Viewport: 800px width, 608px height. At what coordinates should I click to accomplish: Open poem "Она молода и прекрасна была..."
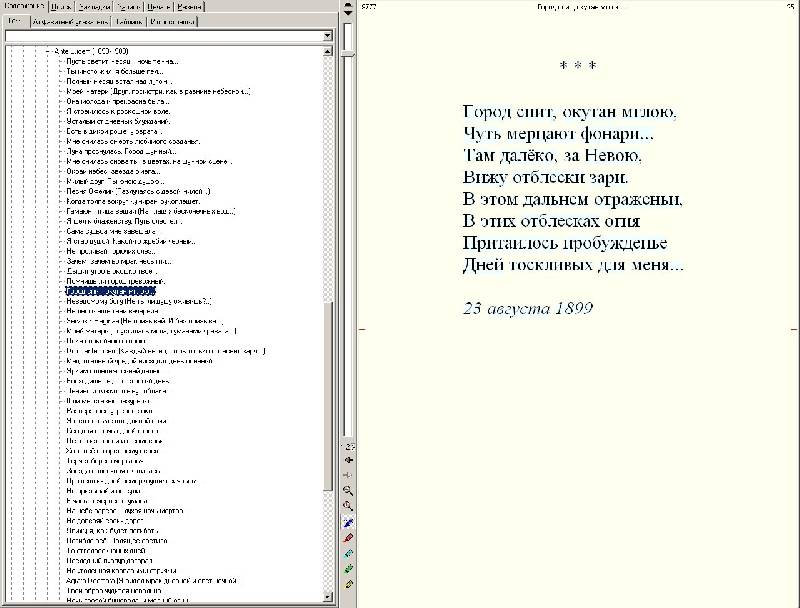[x=117, y=101]
